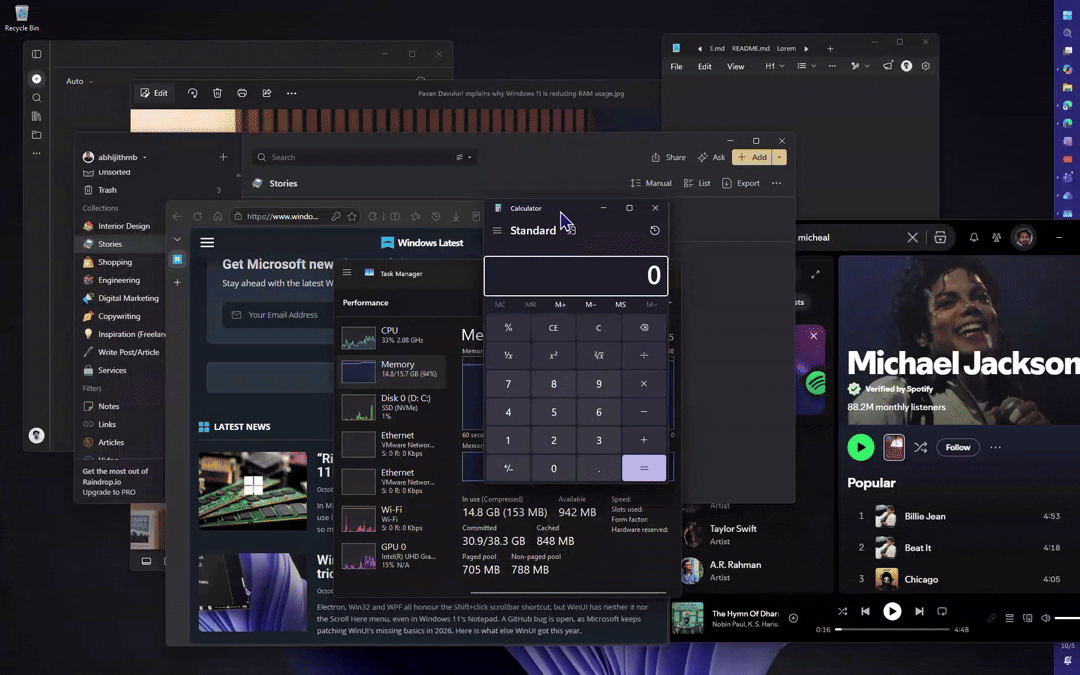
Task: Skip to previous track in Spotify
Action: (x=866, y=612)
